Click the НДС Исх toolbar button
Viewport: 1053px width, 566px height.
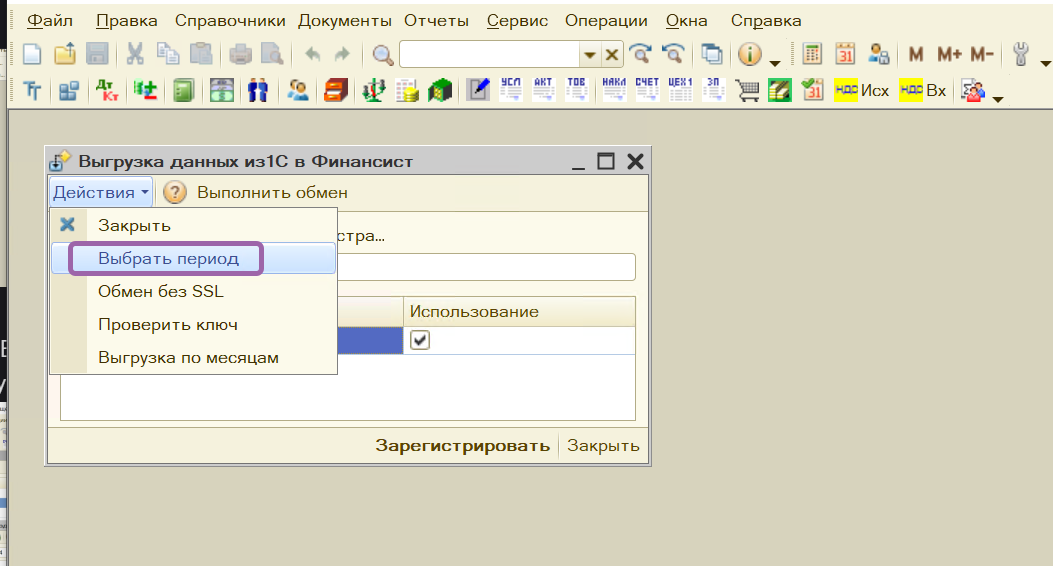pyautogui.click(x=861, y=91)
